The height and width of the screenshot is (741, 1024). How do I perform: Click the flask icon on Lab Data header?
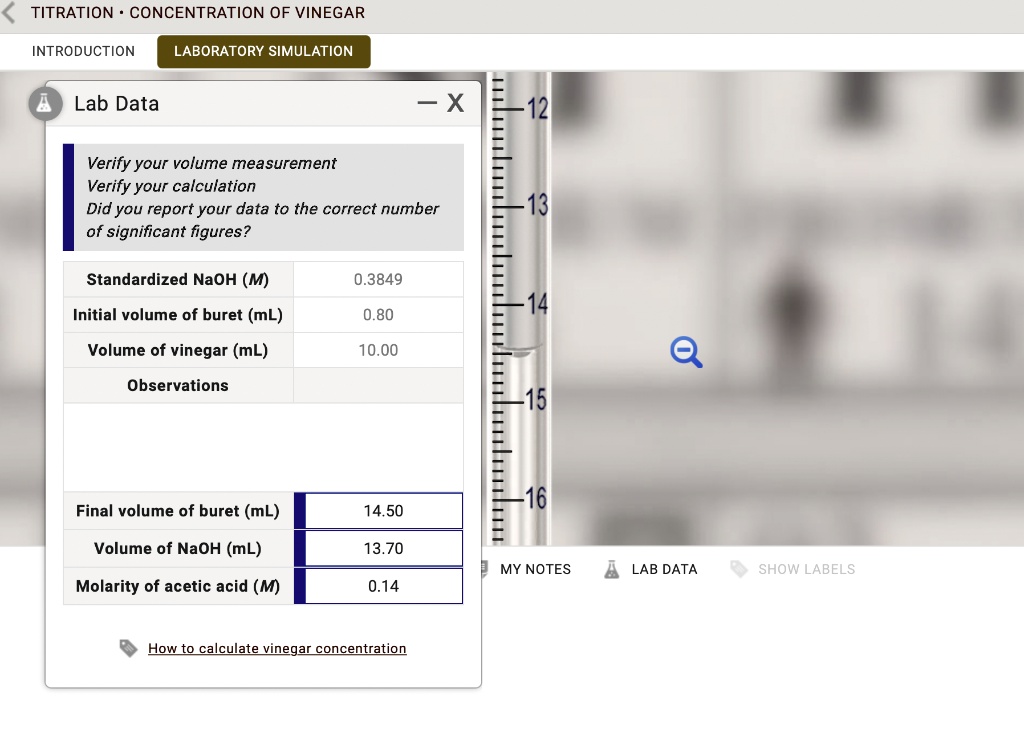coord(45,103)
